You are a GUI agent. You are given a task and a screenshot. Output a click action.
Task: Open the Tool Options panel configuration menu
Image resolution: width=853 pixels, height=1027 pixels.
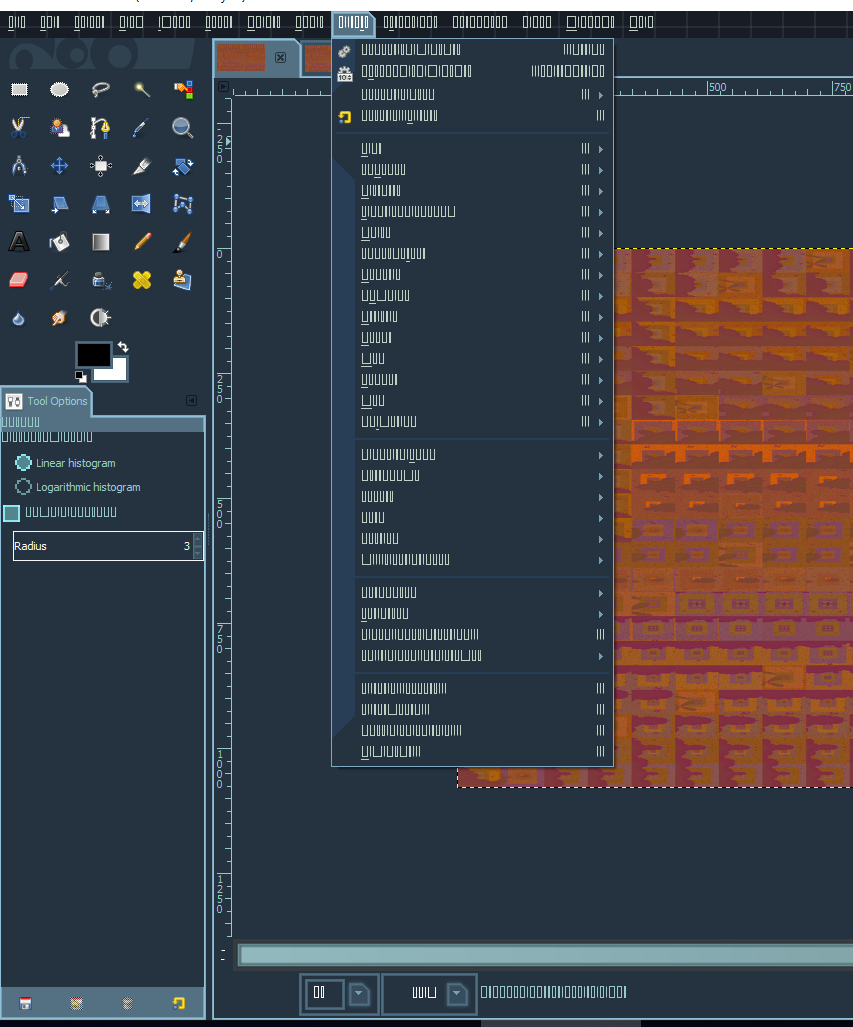pyautogui.click(x=192, y=401)
